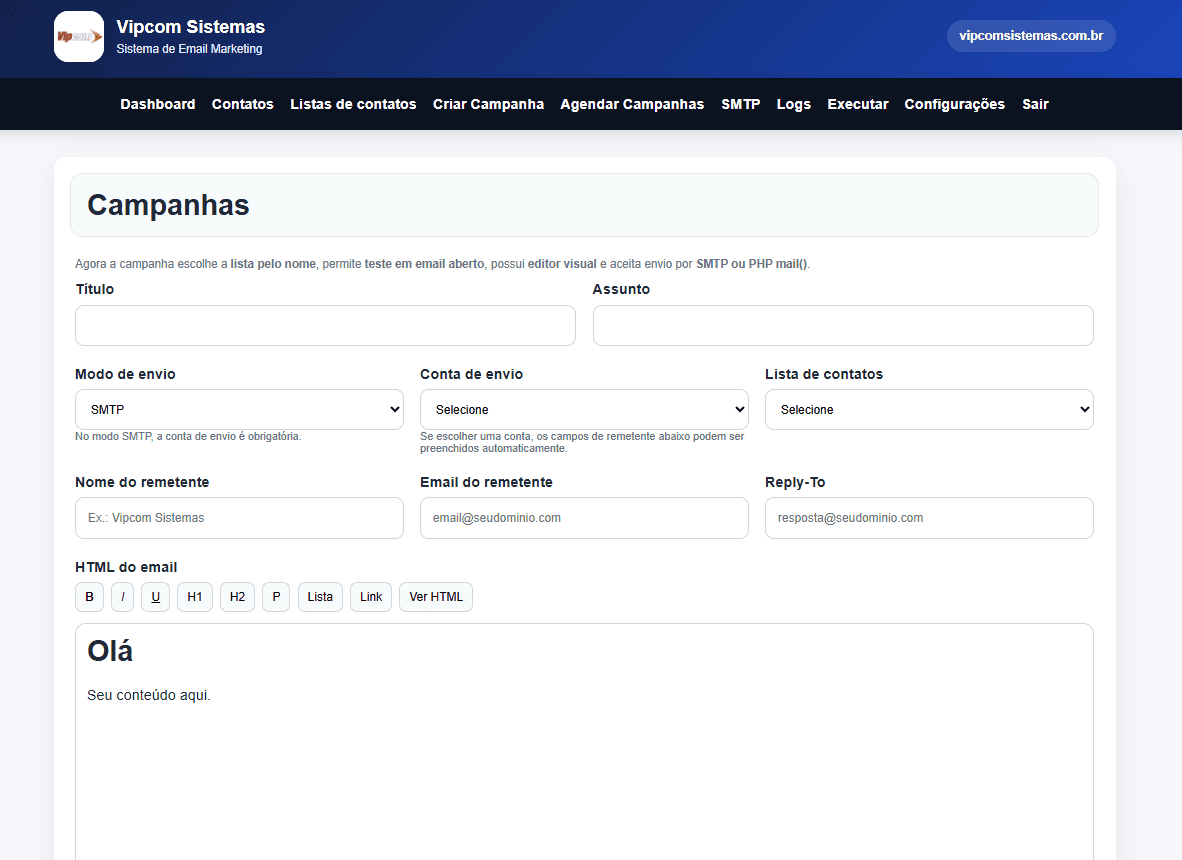Visit the vipcomsistemas.com.br link

pyautogui.click(x=1031, y=36)
